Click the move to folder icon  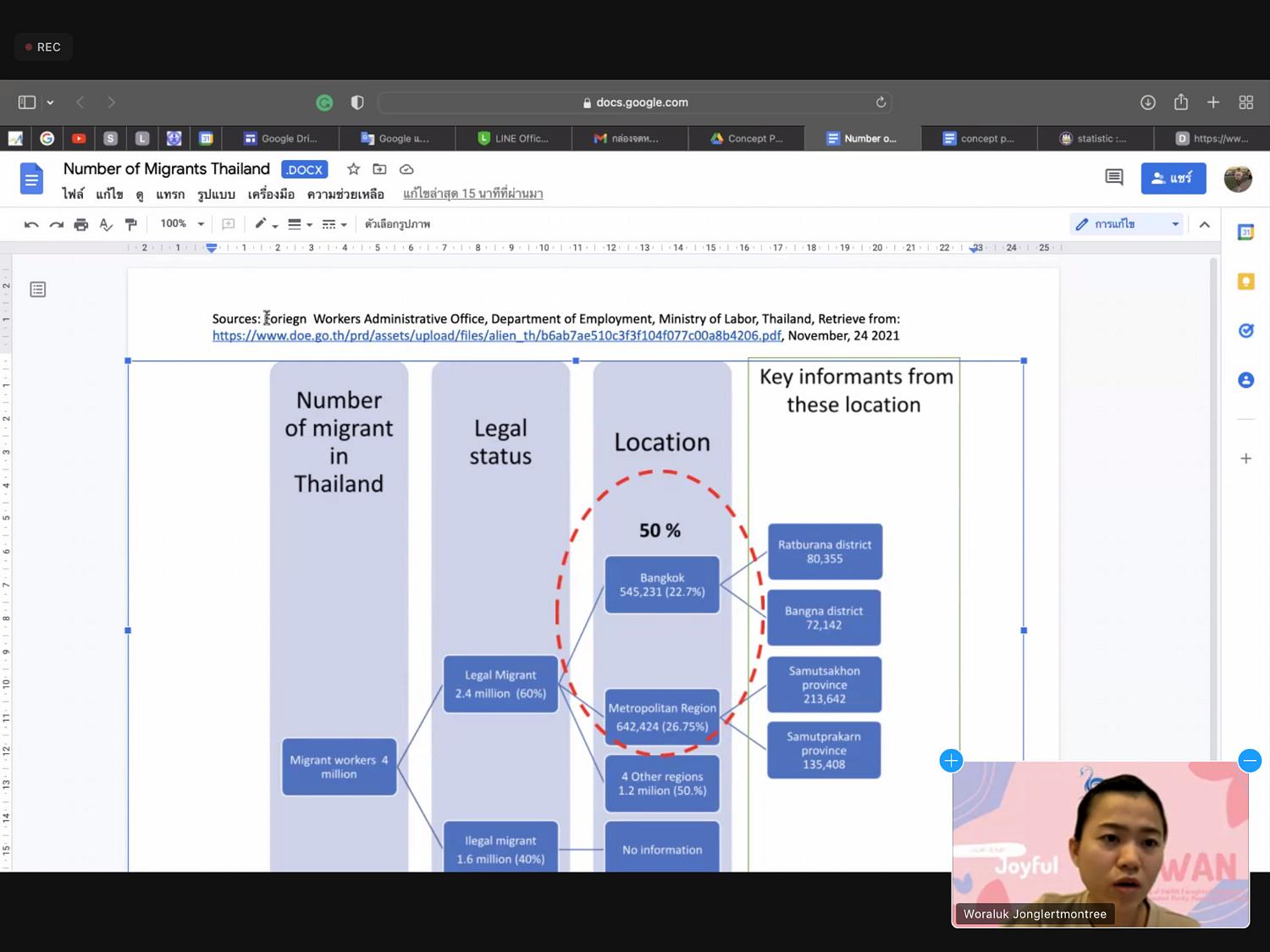click(x=379, y=169)
